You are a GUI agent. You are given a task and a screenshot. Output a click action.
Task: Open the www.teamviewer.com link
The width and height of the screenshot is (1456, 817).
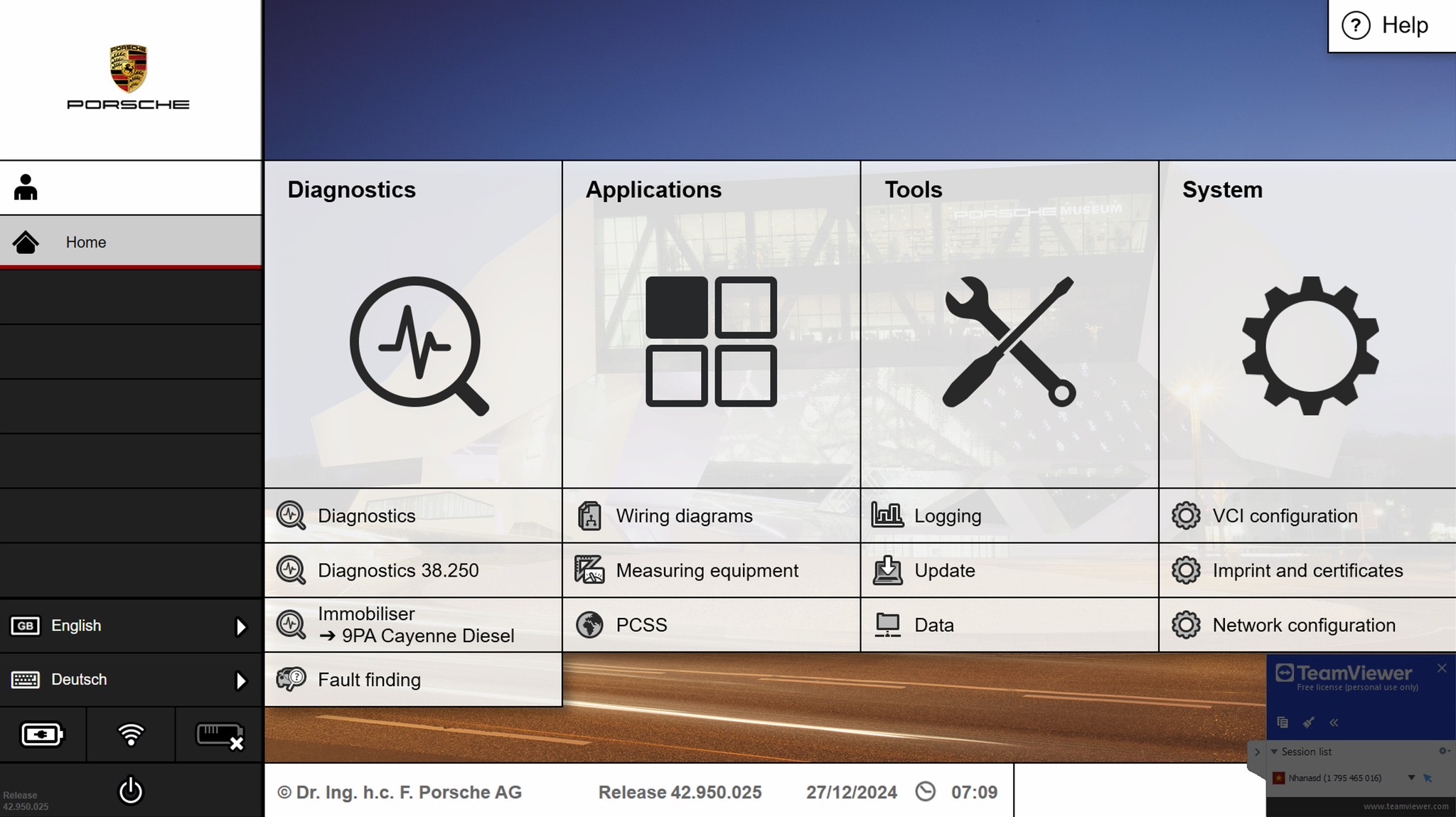pos(1406,806)
